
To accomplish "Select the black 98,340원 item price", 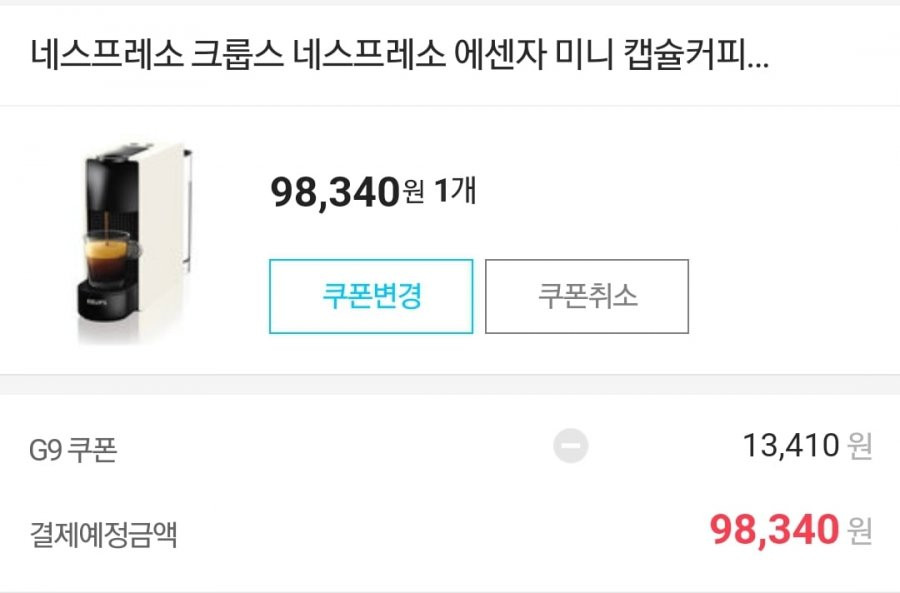I will tap(347, 191).
